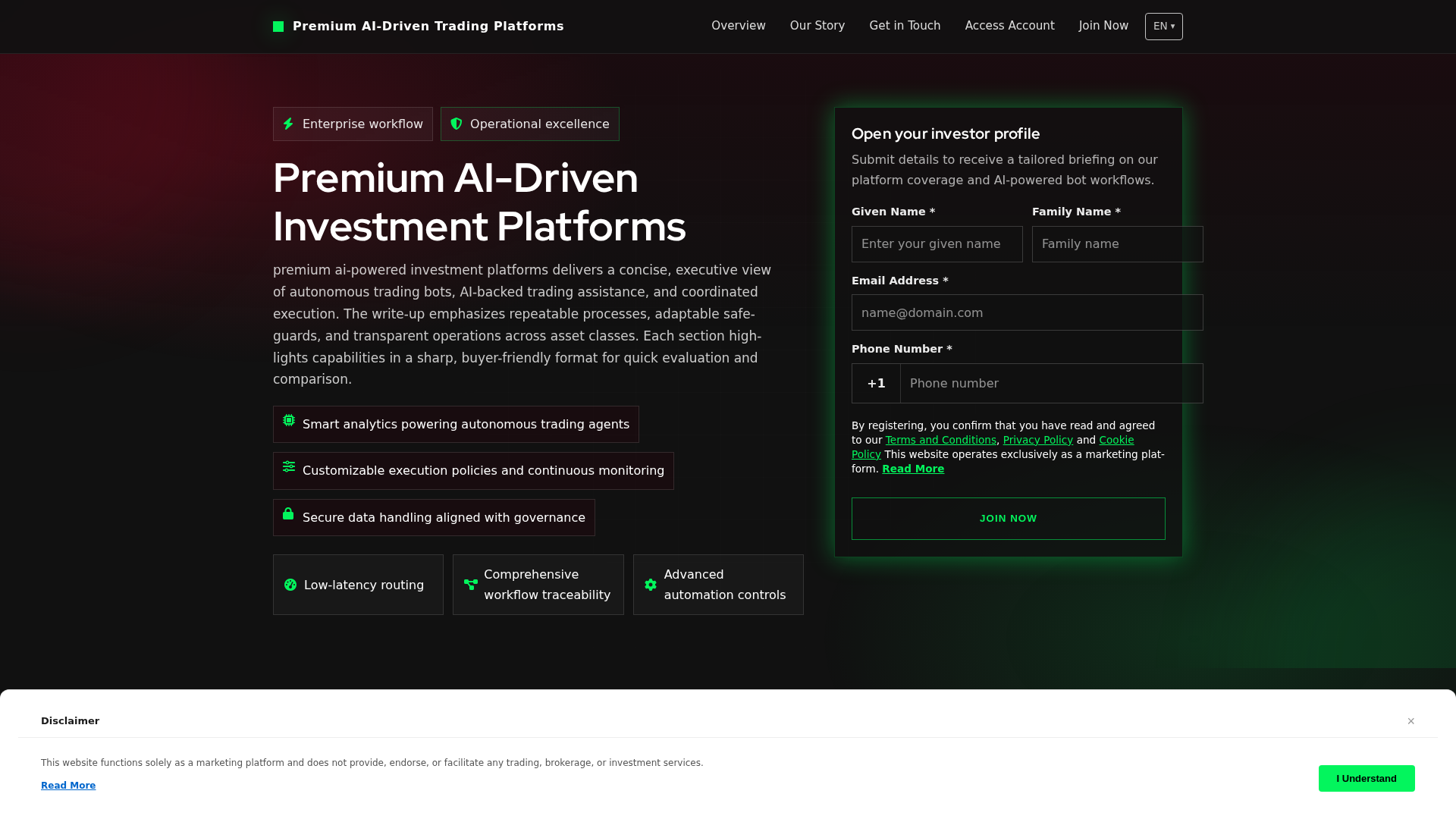Open the Terms and Conditions link
Screen dimensions: 1456x819
click(x=941, y=440)
